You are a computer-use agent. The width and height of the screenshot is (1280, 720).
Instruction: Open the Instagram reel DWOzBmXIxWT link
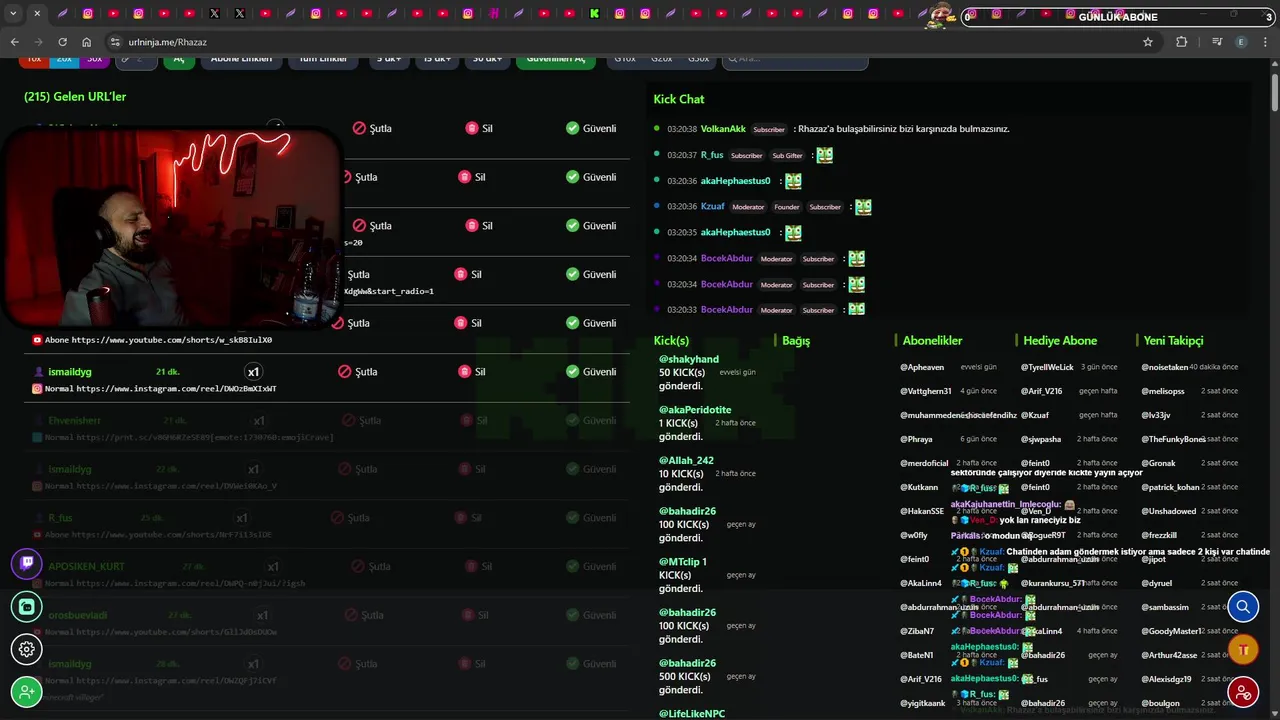pyautogui.click(x=176, y=389)
